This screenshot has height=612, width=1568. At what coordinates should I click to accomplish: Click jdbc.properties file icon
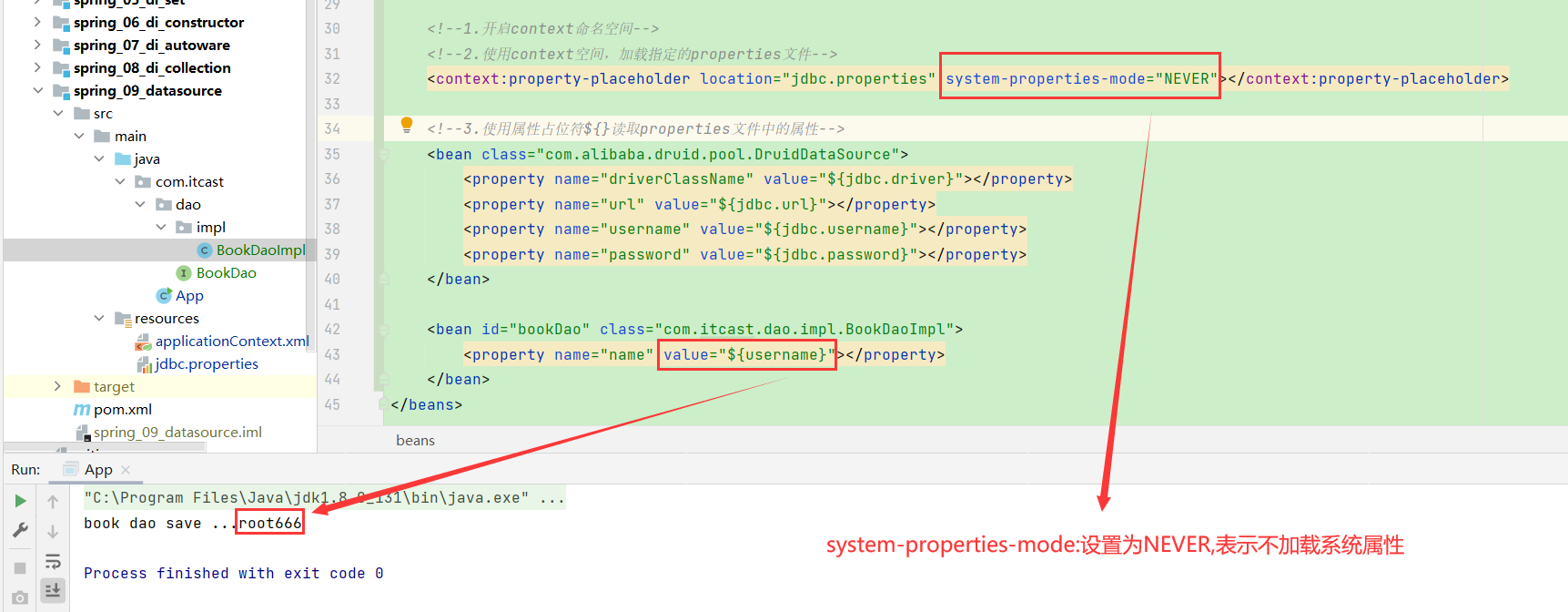click(x=144, y=364)
